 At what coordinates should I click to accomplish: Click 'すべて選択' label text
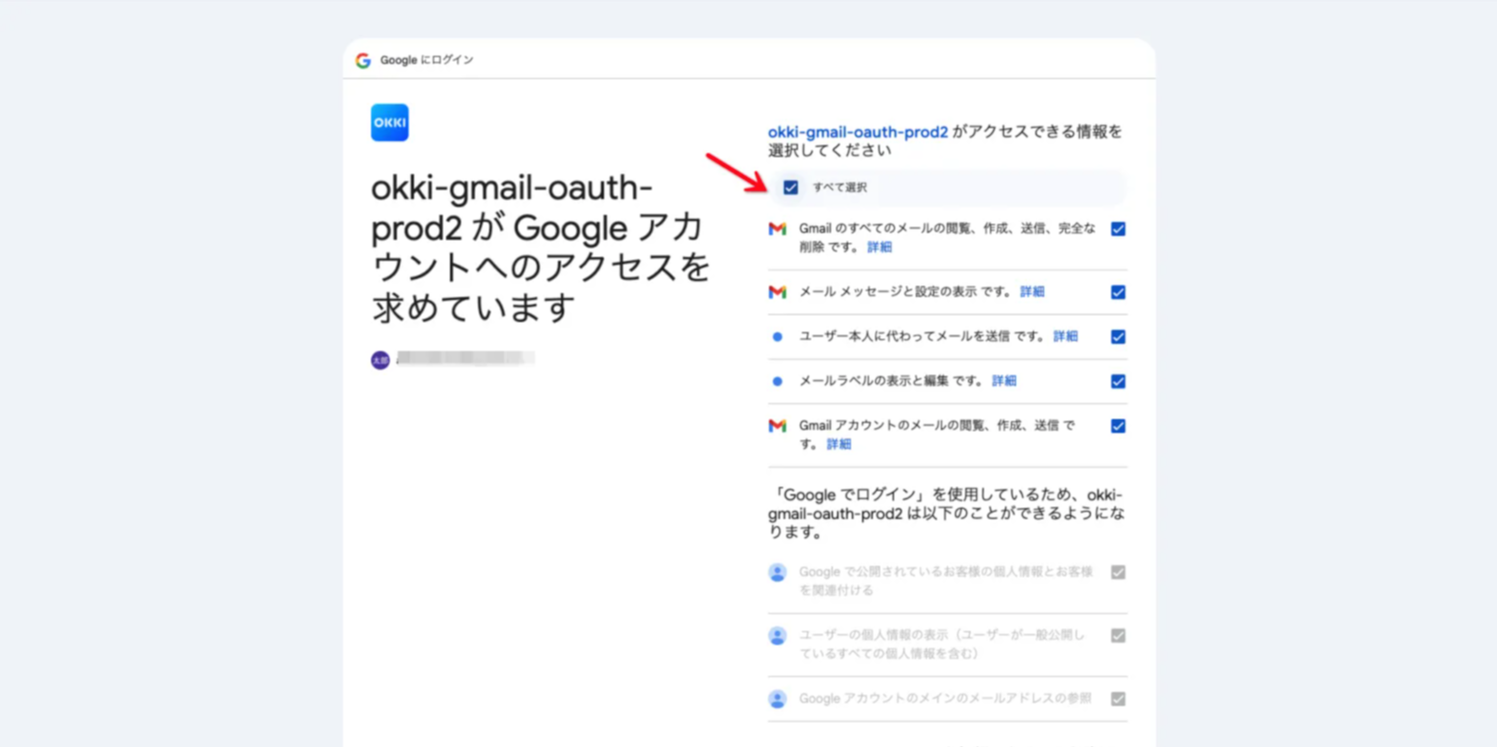(840, 187)
